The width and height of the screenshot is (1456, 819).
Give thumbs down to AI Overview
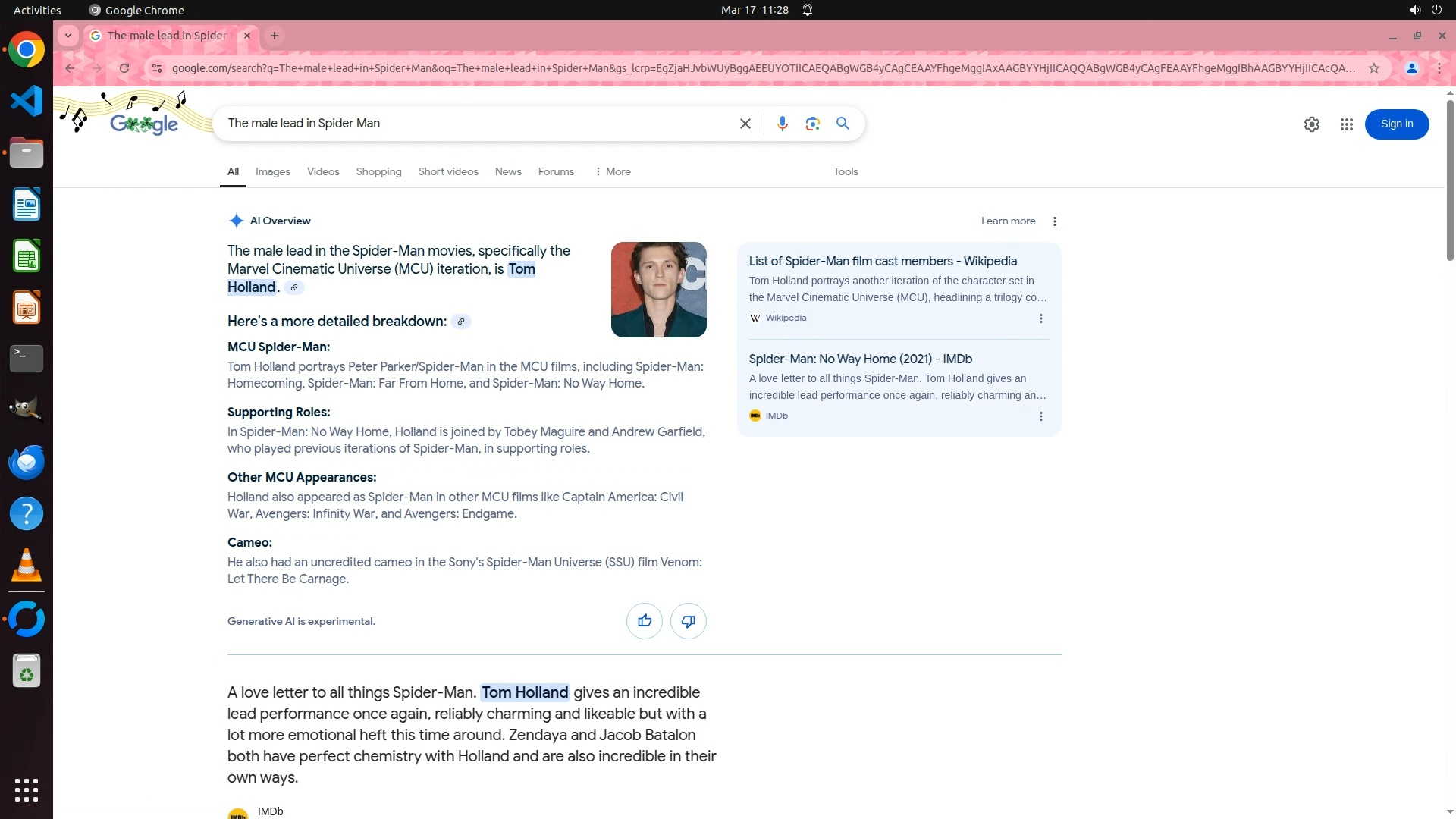pyautogui.click(x=688, y=621)
